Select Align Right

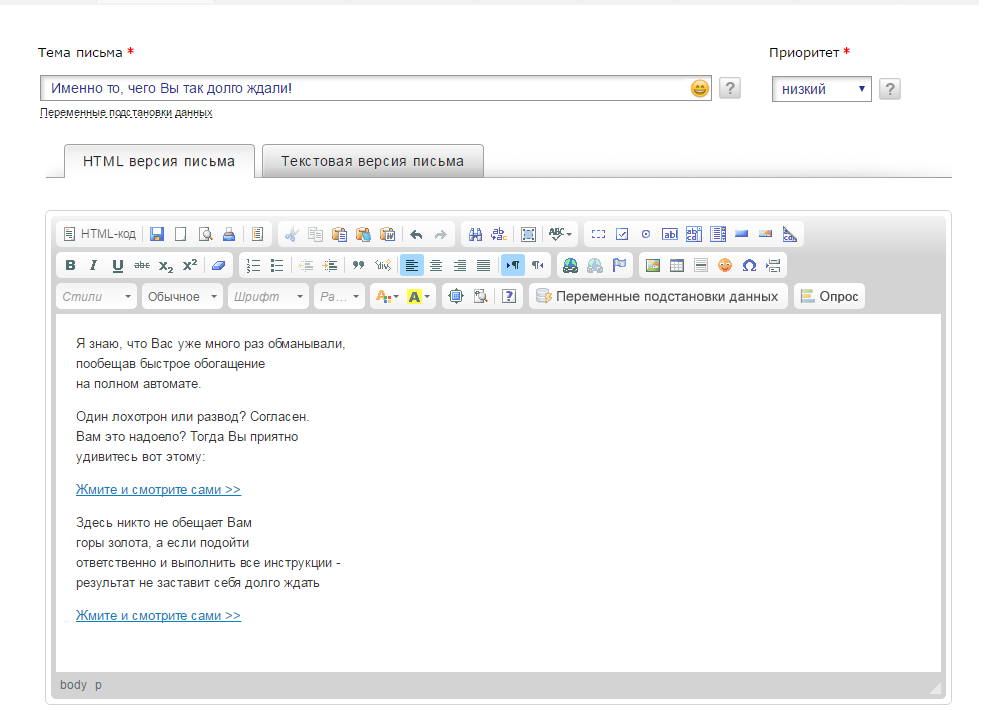[460, 266]
